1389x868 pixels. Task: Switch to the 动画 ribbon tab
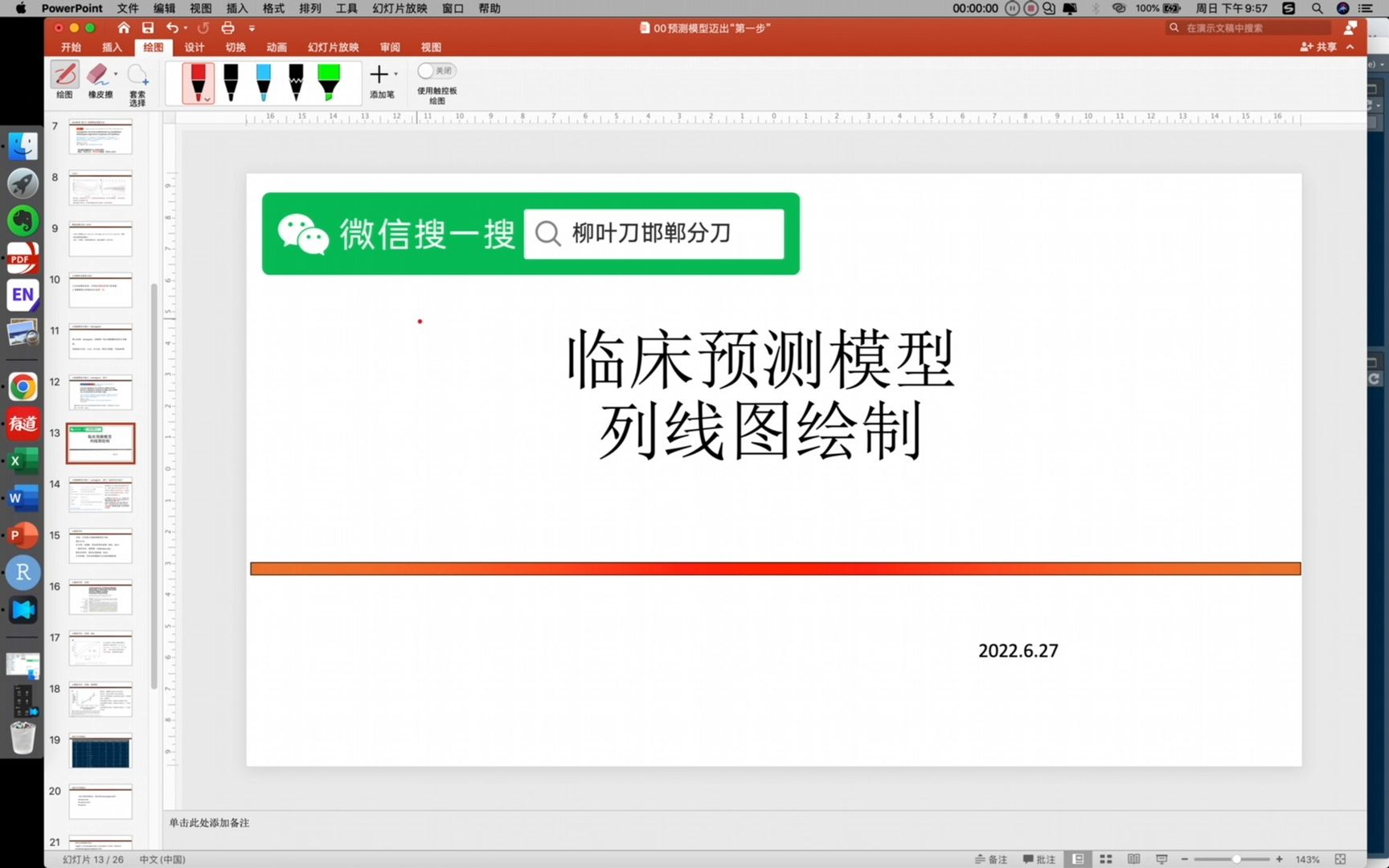point(277,47)
